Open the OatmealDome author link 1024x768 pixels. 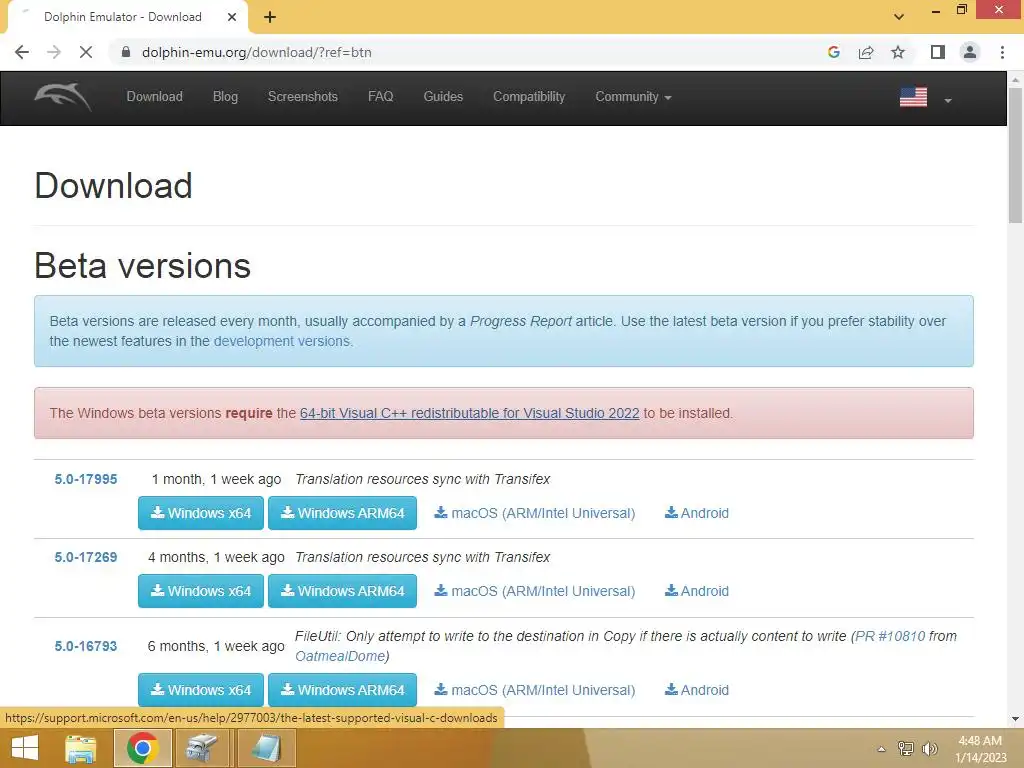[340, 656]
